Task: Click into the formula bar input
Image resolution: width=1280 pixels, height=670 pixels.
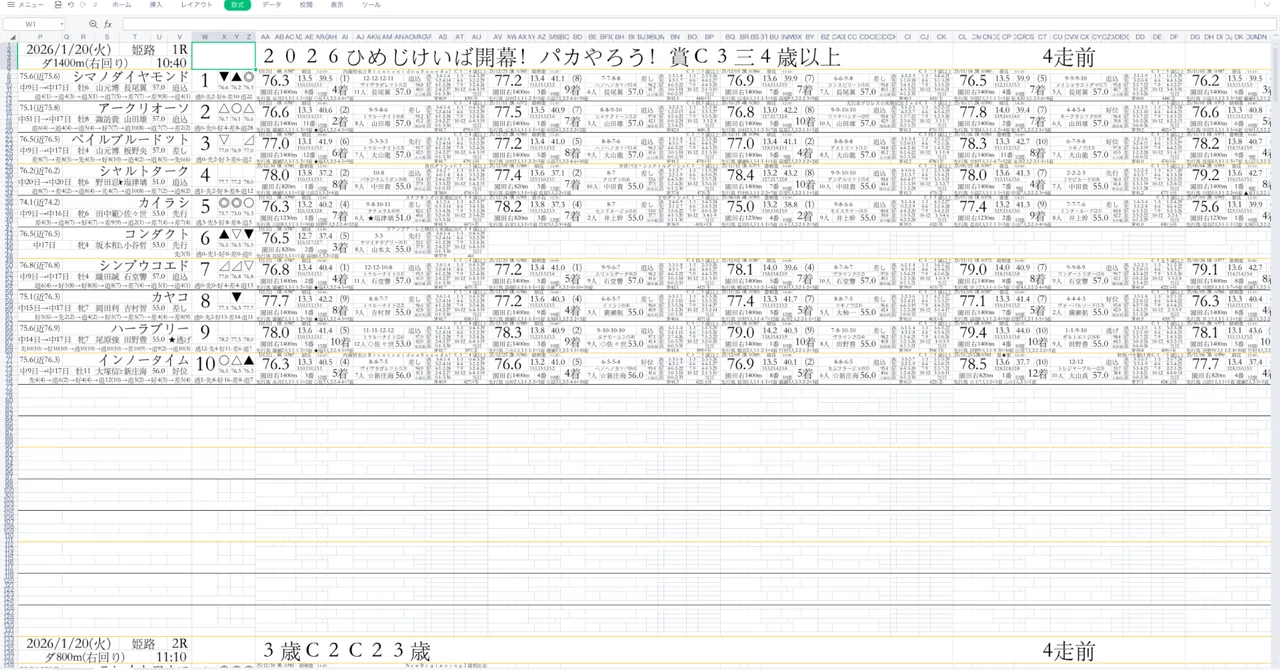Action: tap(698, 23)
